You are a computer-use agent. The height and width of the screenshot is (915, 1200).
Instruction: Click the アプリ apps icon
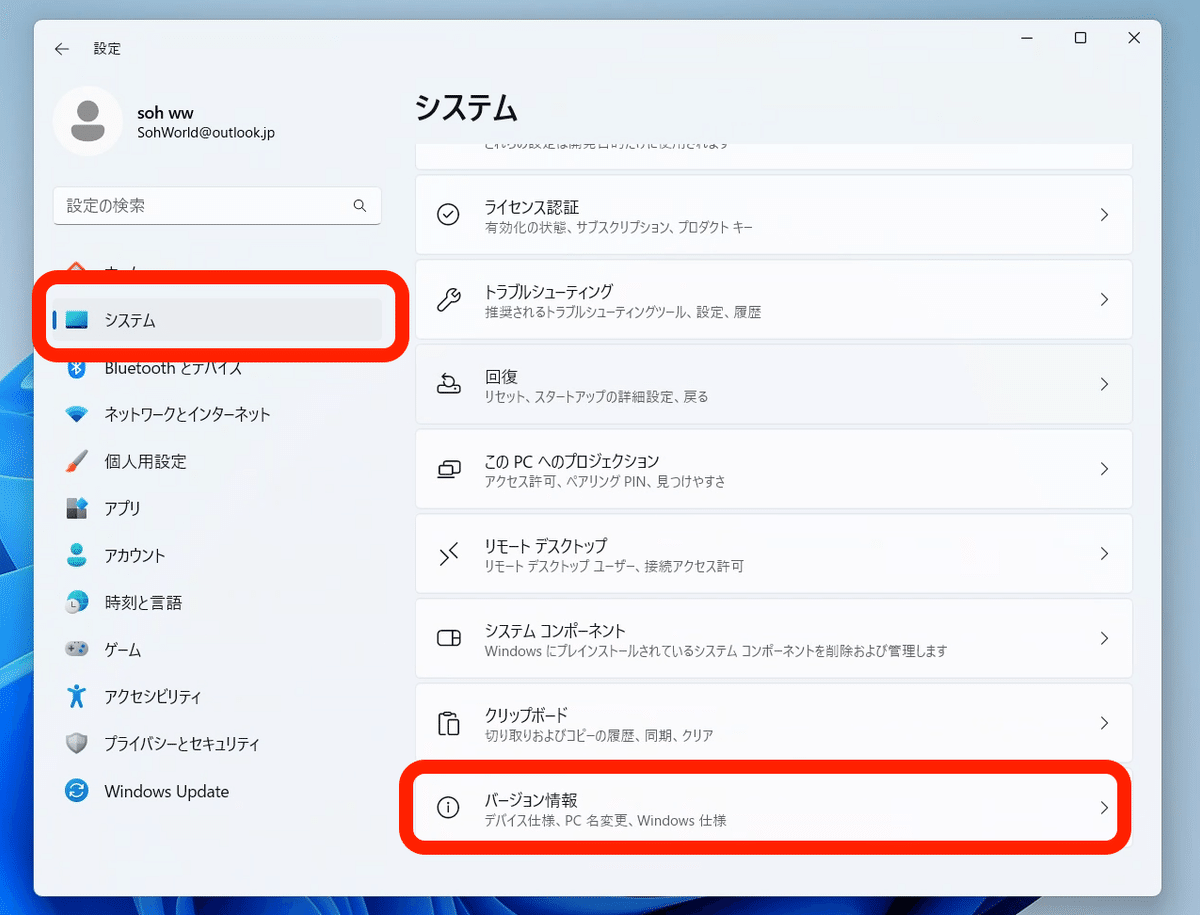[77, 508]
